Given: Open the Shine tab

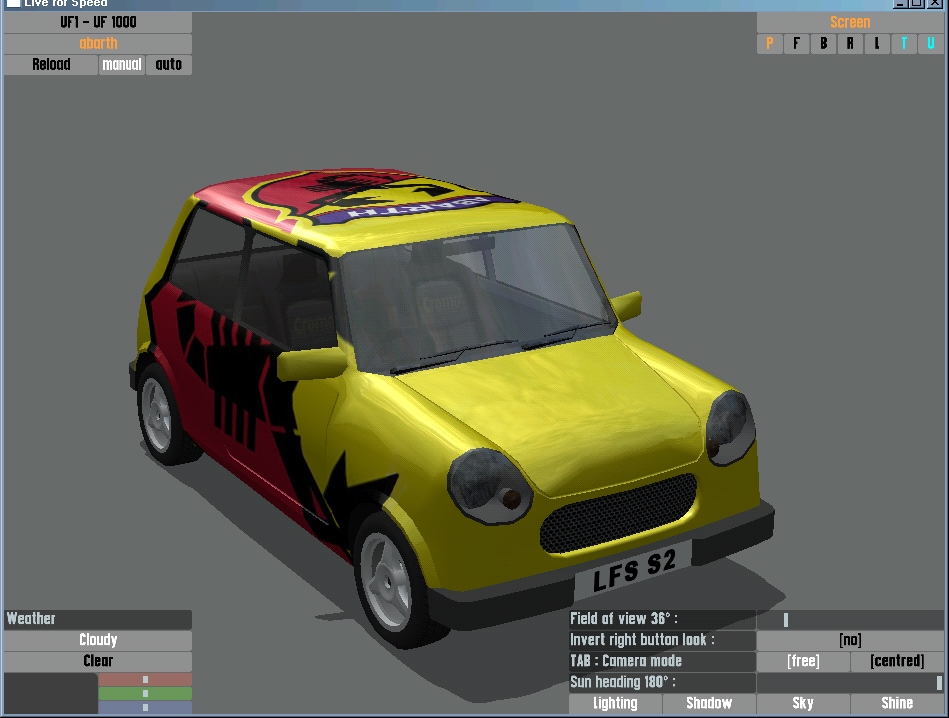Looking at the screenshot, I should (x=897, y=703).
